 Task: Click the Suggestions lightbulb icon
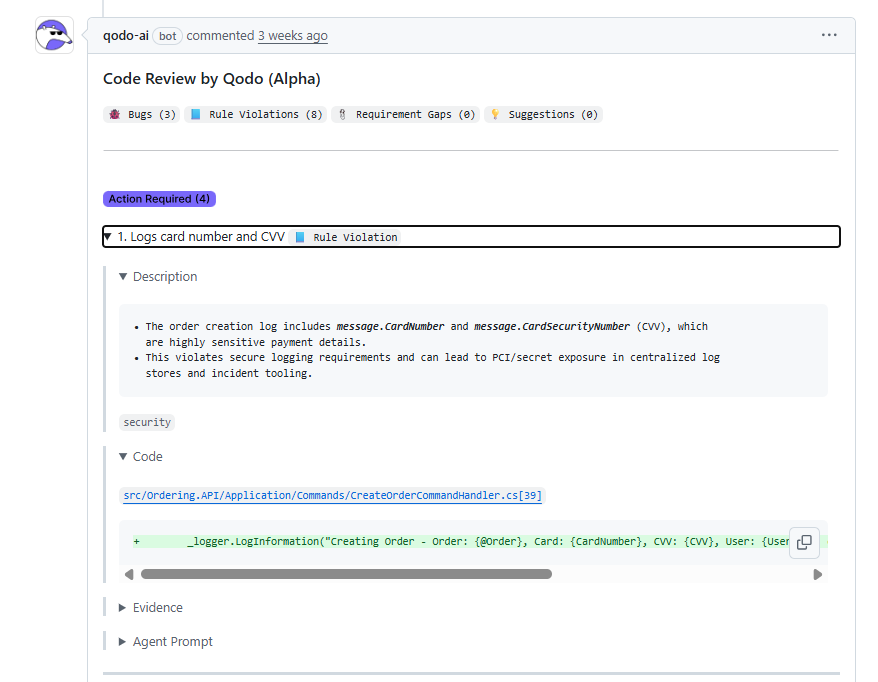tap(495, 114)
